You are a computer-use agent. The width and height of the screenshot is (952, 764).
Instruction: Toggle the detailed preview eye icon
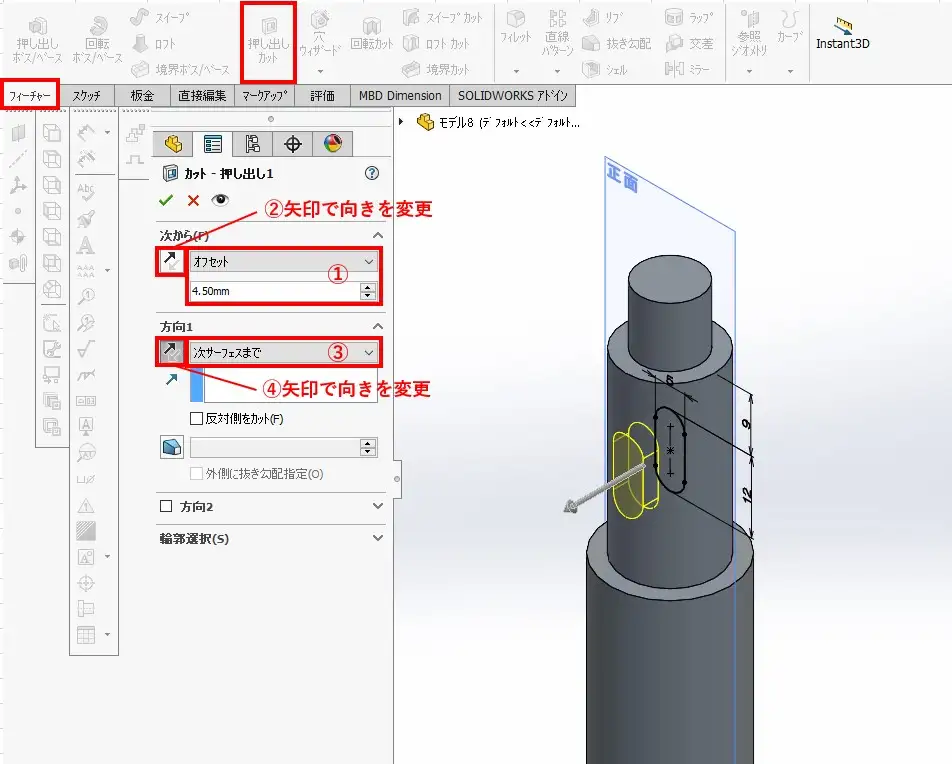[x=220, y=200]
